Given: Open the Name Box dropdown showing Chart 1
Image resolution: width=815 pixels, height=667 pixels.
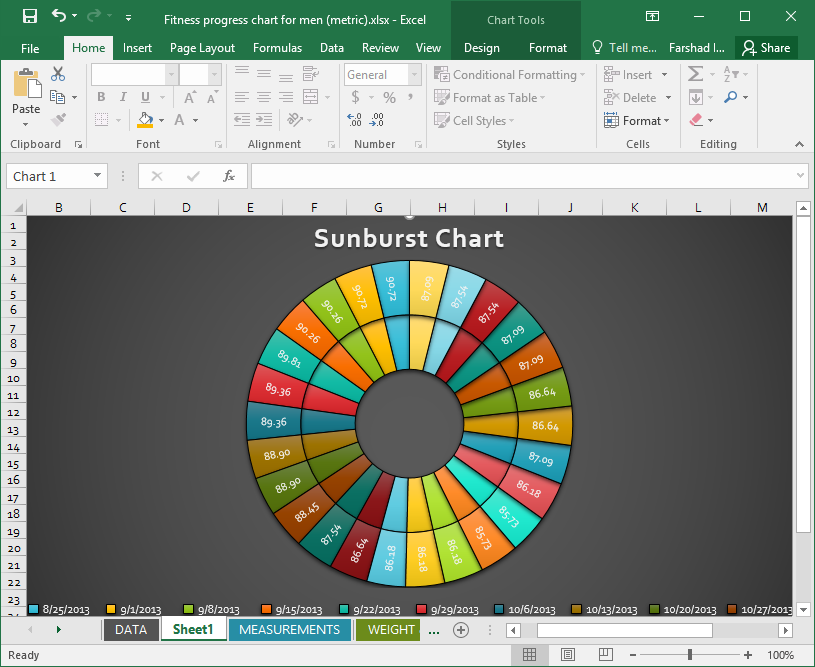Looking at the screenshot, I should click(98, 176).
